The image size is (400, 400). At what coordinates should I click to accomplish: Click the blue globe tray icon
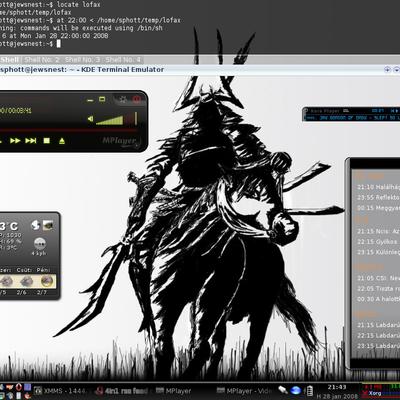(295, 390)
